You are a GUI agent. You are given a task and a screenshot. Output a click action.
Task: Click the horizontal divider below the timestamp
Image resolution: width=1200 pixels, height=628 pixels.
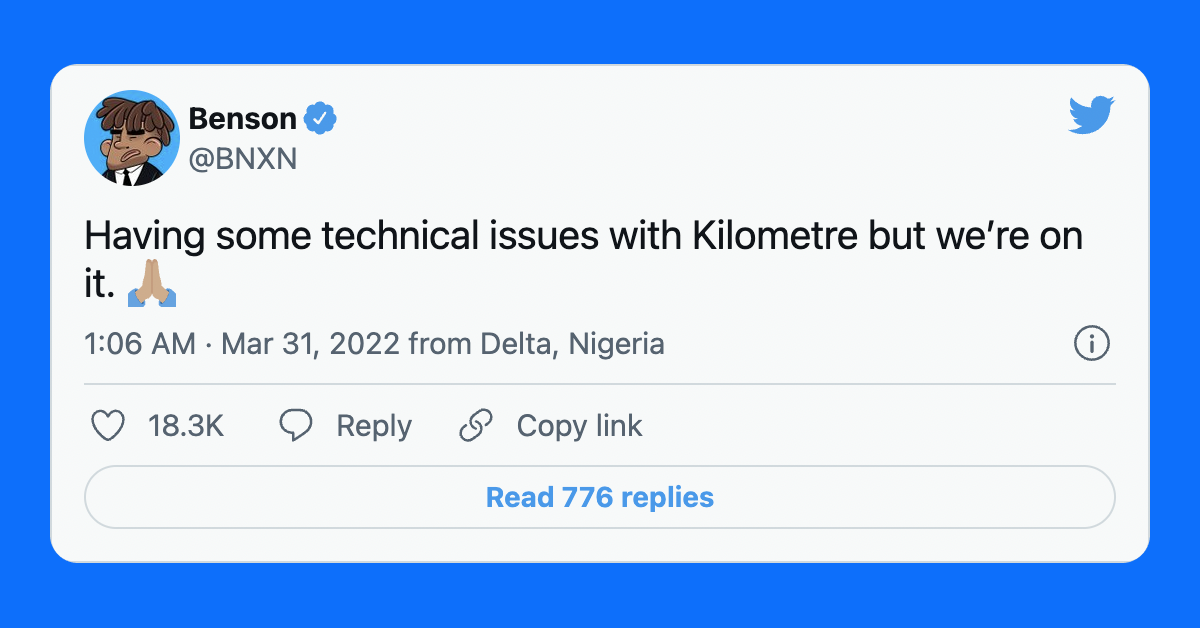click(599, 384)
